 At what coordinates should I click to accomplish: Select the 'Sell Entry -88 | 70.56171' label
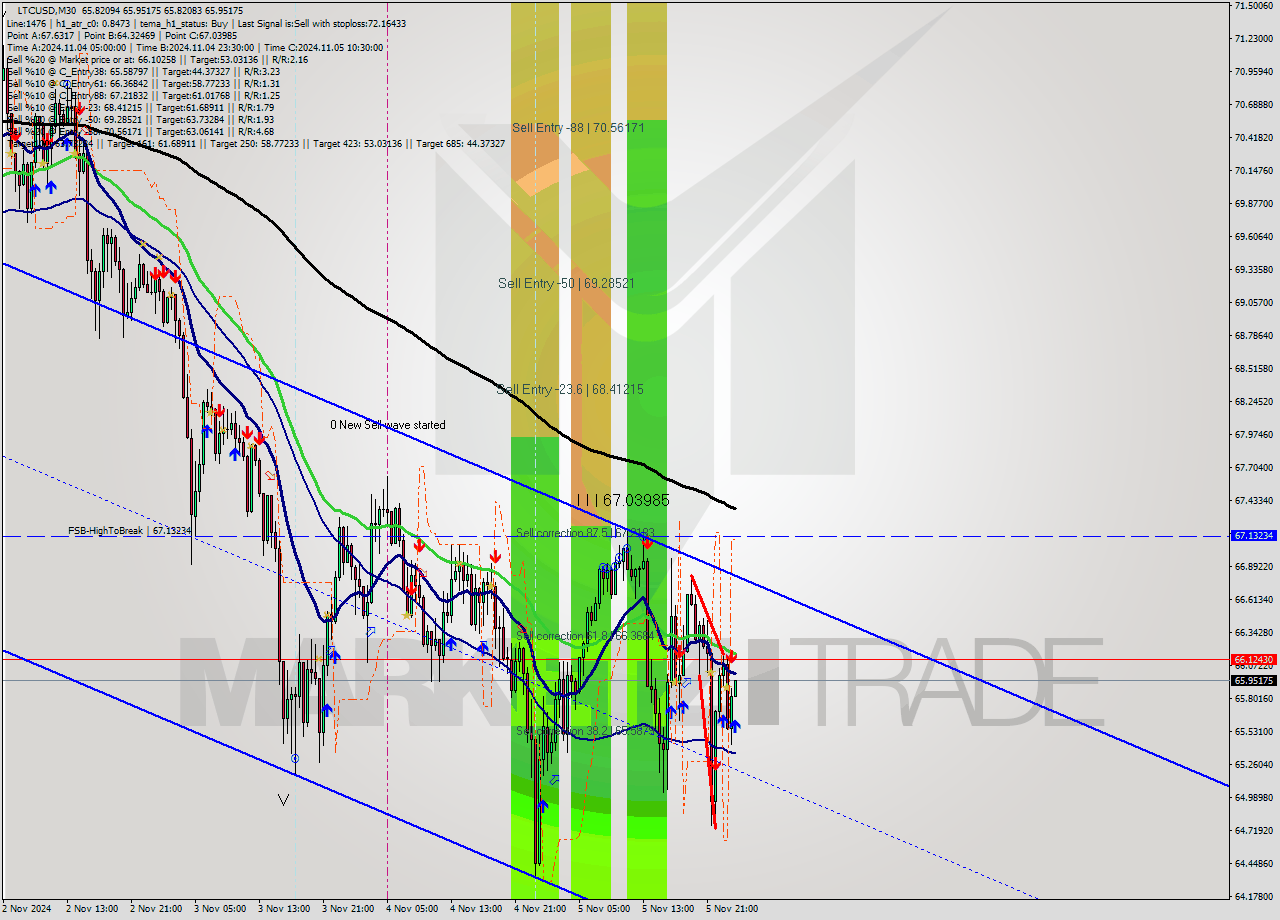point(578,128)
